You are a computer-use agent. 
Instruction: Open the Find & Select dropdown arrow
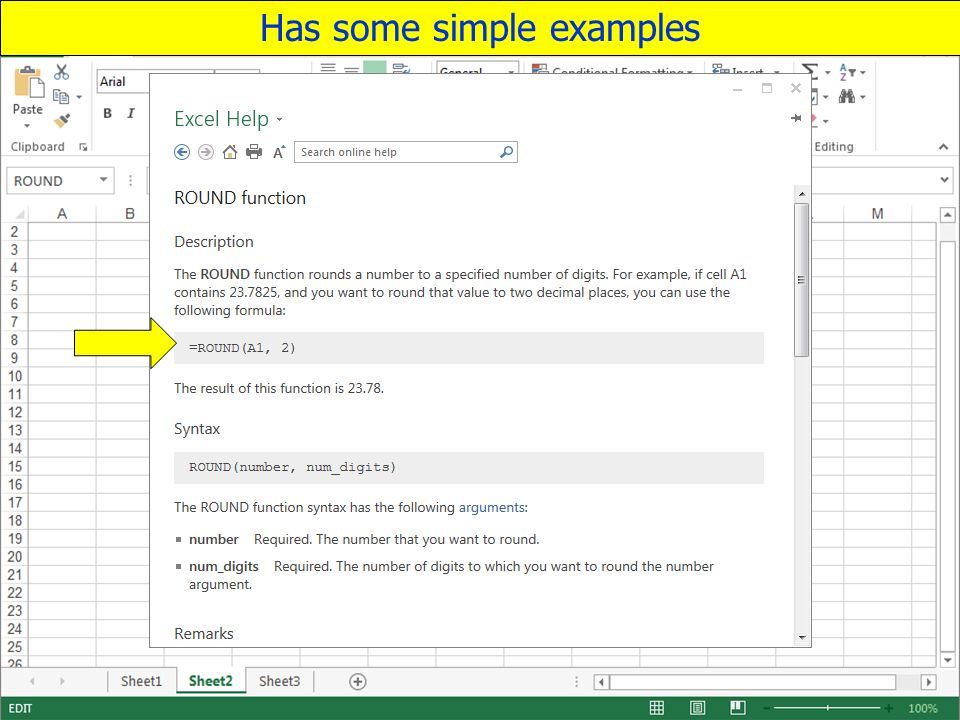[x=863, y=97]
